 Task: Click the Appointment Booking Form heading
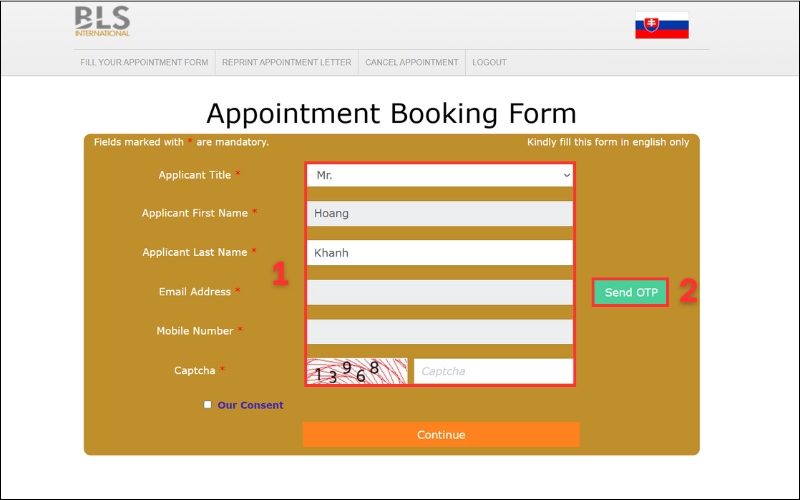pyautogui.click(x=391, y=112)
